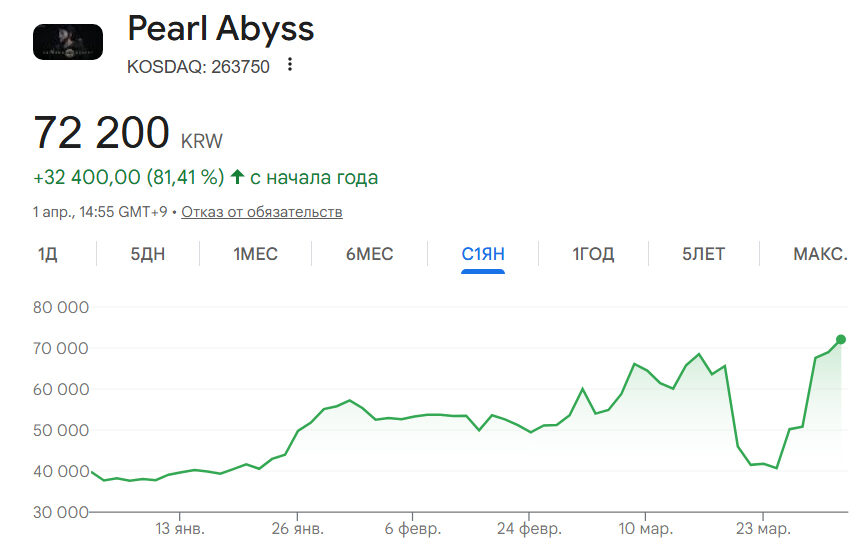Image resolution: width=861 pixels, height=548 pixels.
Task: Click the KOSDAQ: 263750 ticker label
Action: [198, 67]
